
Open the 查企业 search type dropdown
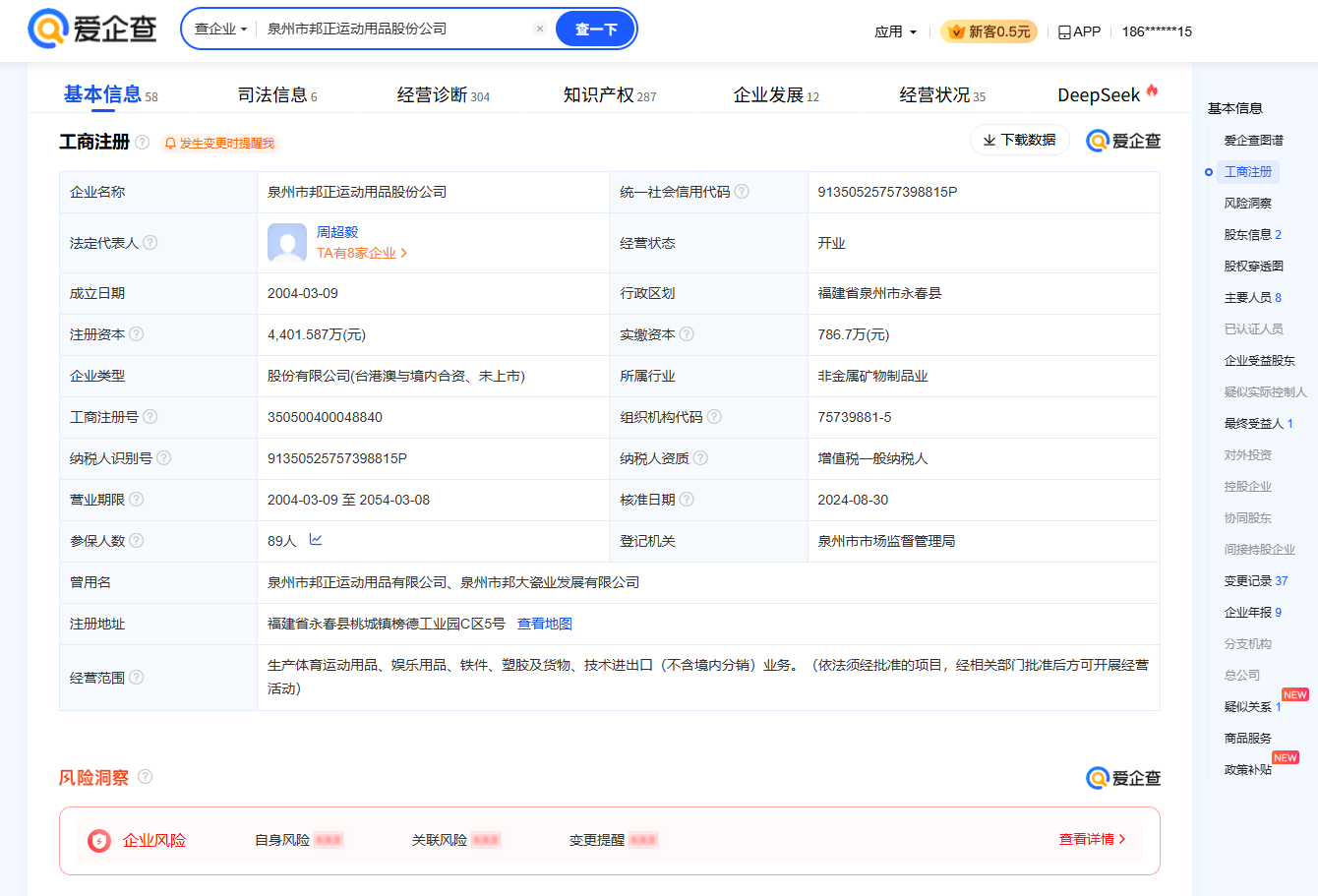pos(220,29)
